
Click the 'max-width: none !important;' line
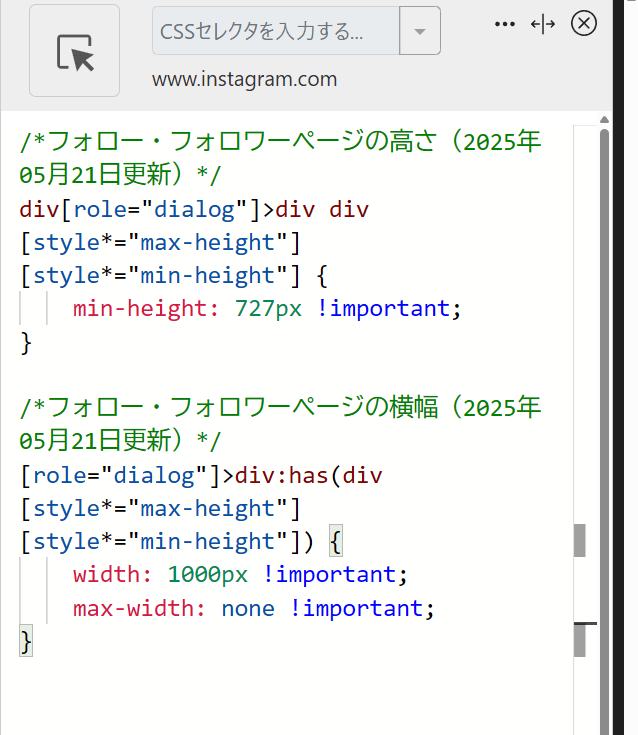click(254, 608)
